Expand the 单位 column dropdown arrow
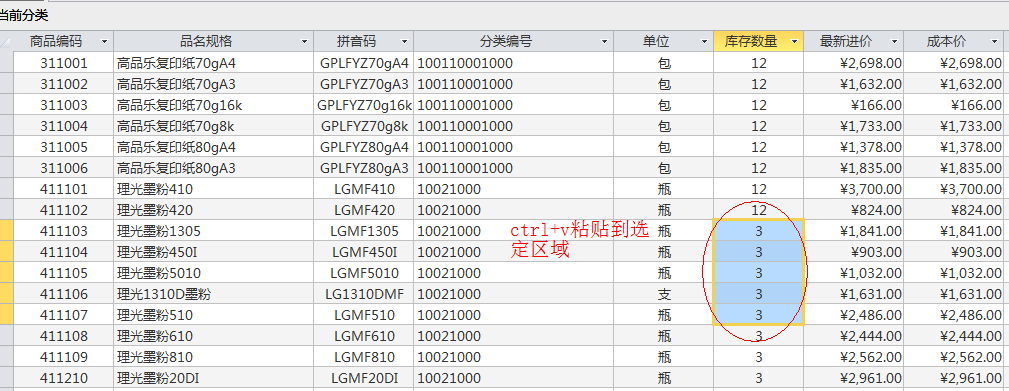 coord(704,42)
